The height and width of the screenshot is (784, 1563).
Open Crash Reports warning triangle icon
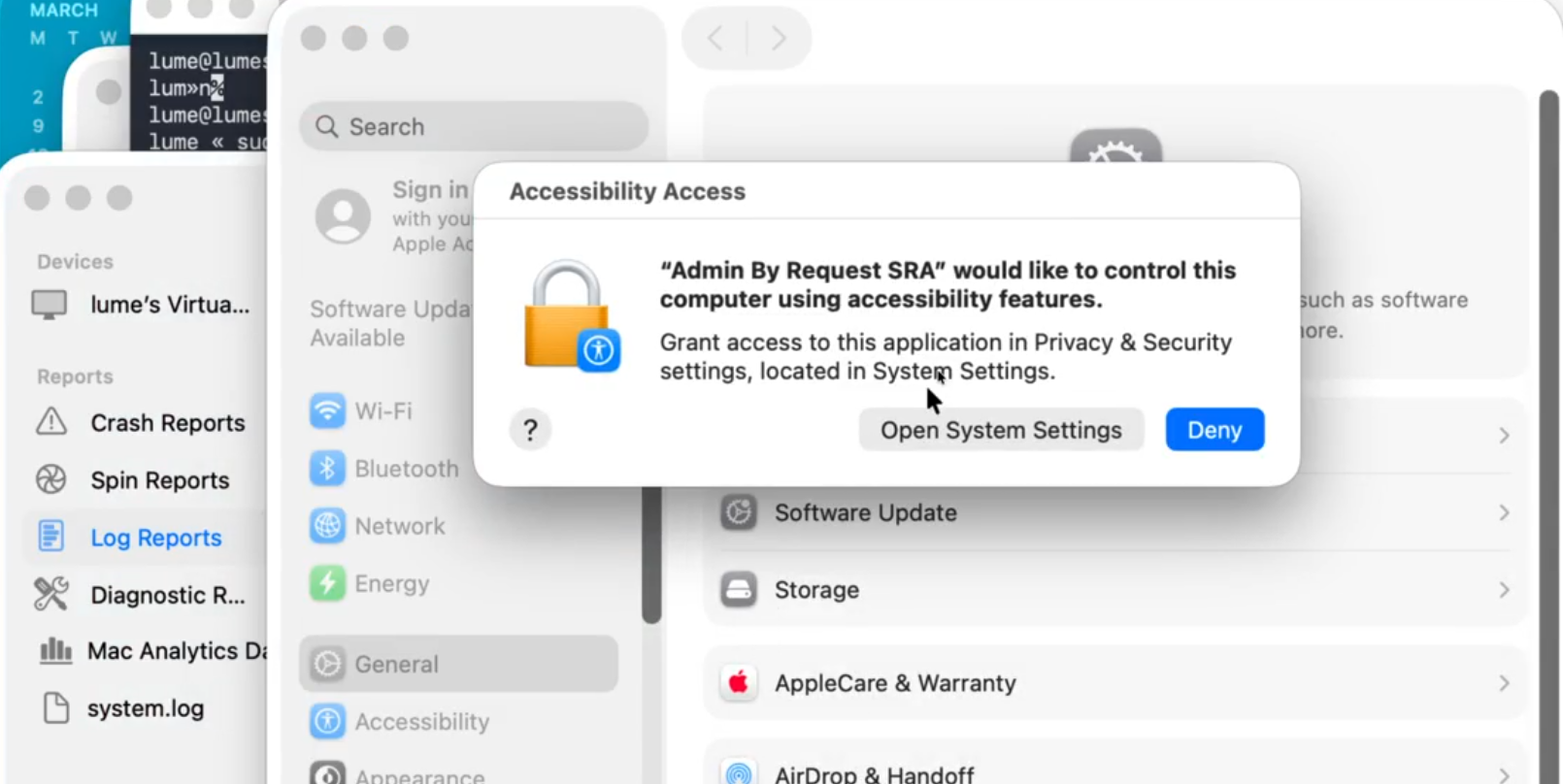(x=51, y=422)
